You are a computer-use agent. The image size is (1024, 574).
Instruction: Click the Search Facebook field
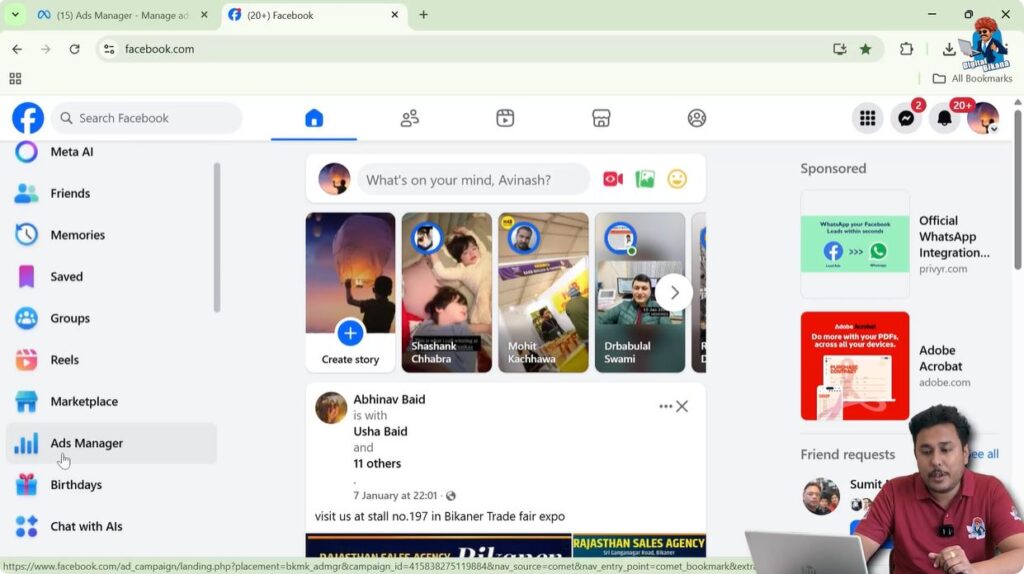pos(147,118)
